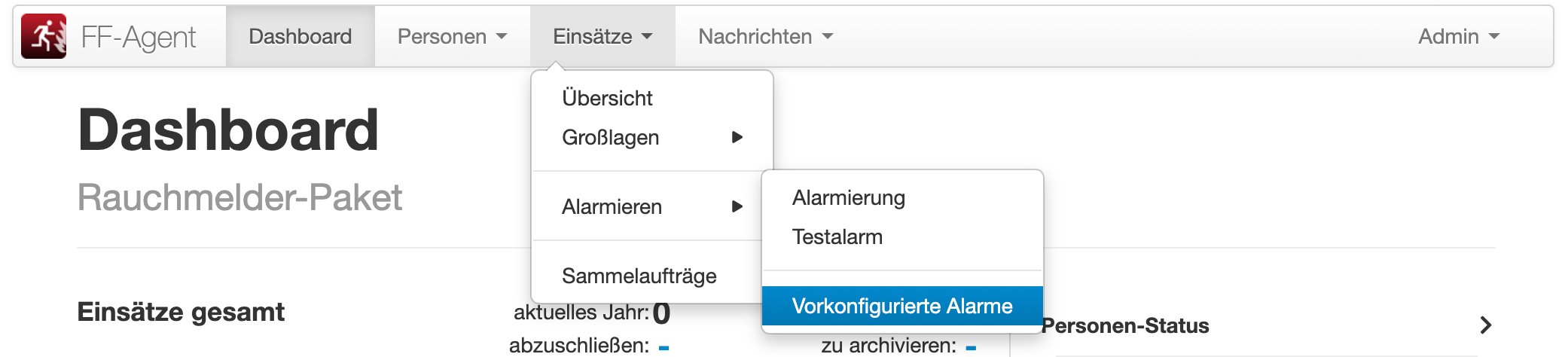Open the Dashboard navigation tab

(300, 37)
